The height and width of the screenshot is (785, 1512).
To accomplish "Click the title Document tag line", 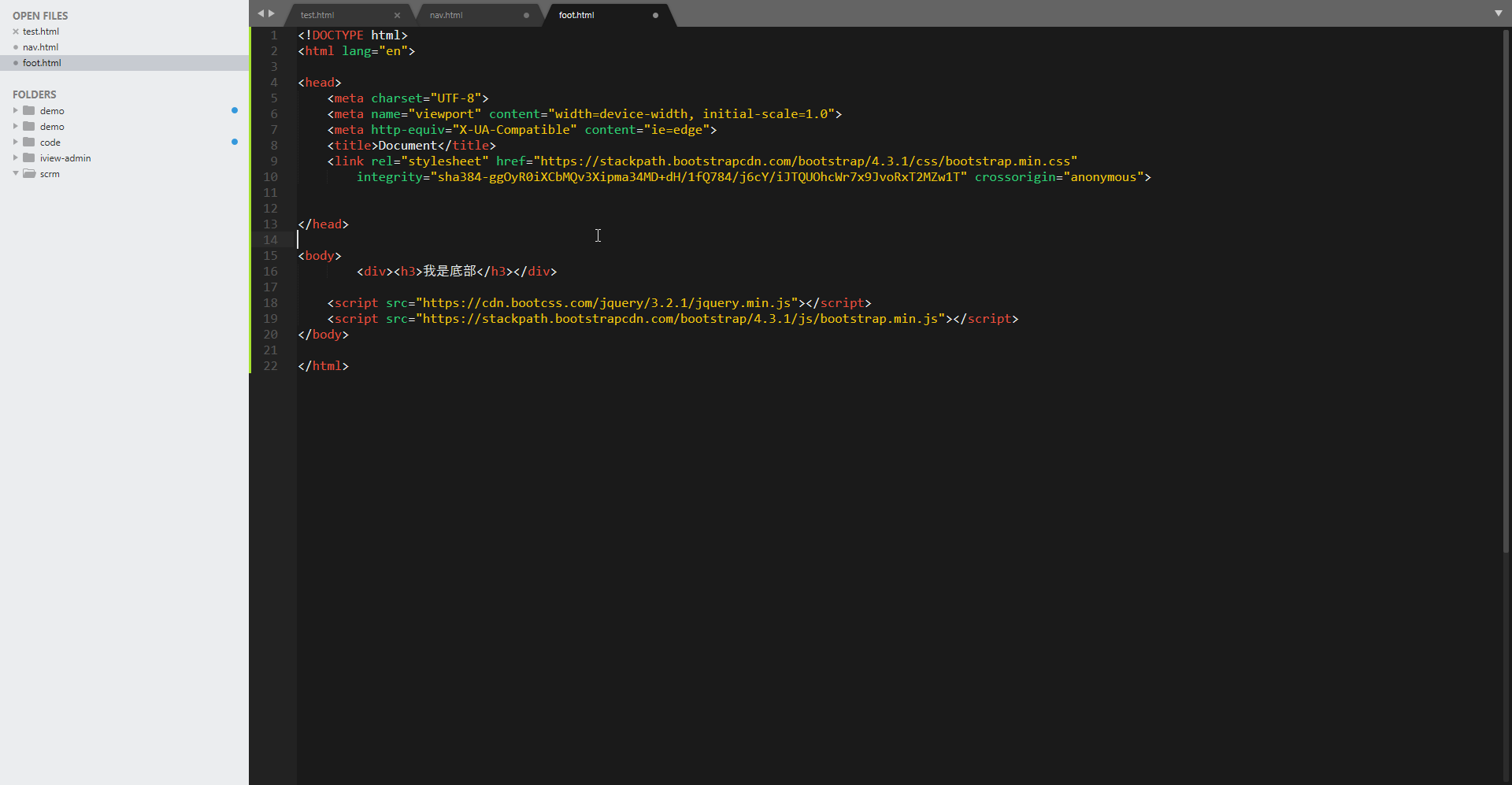I will [412, 146].
